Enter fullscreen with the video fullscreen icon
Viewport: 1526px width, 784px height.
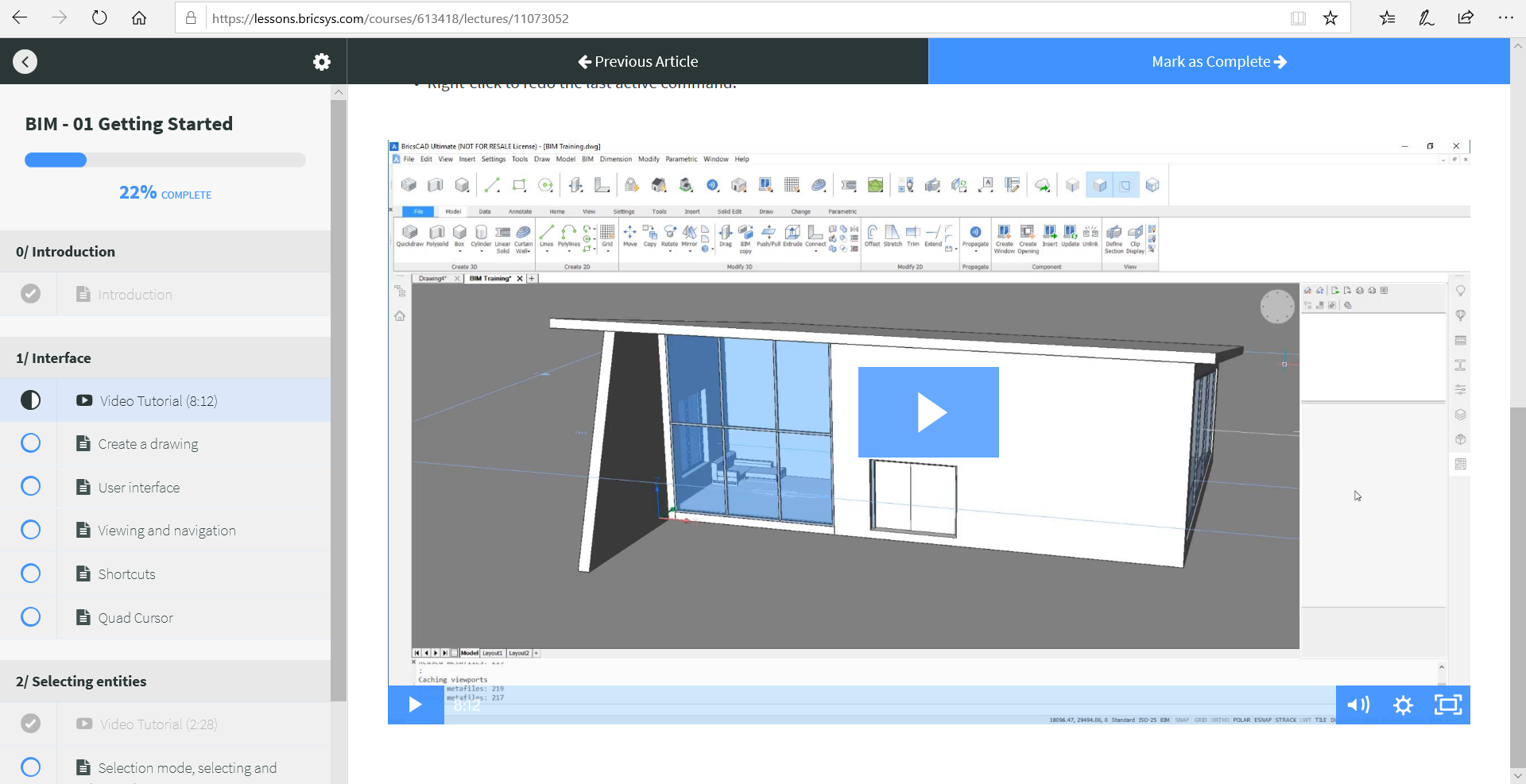tap(1448, 705)
